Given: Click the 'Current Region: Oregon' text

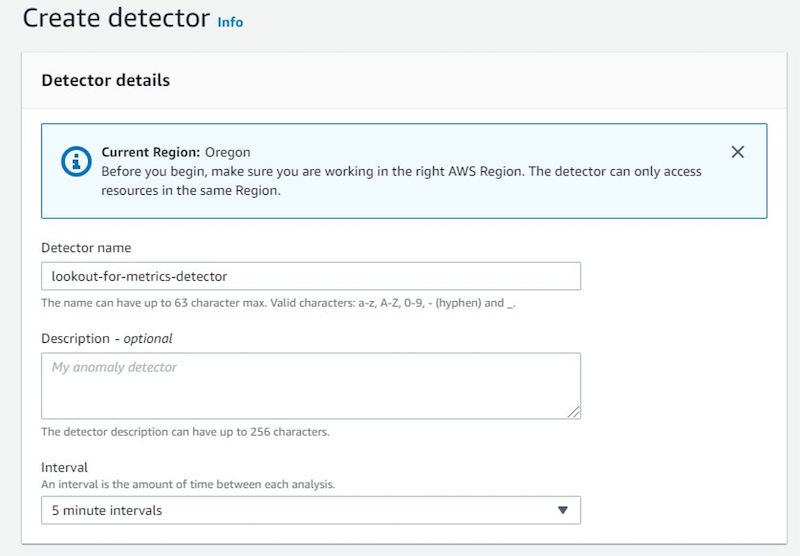Looking at the screenshot, I should (x=176, y=152).
